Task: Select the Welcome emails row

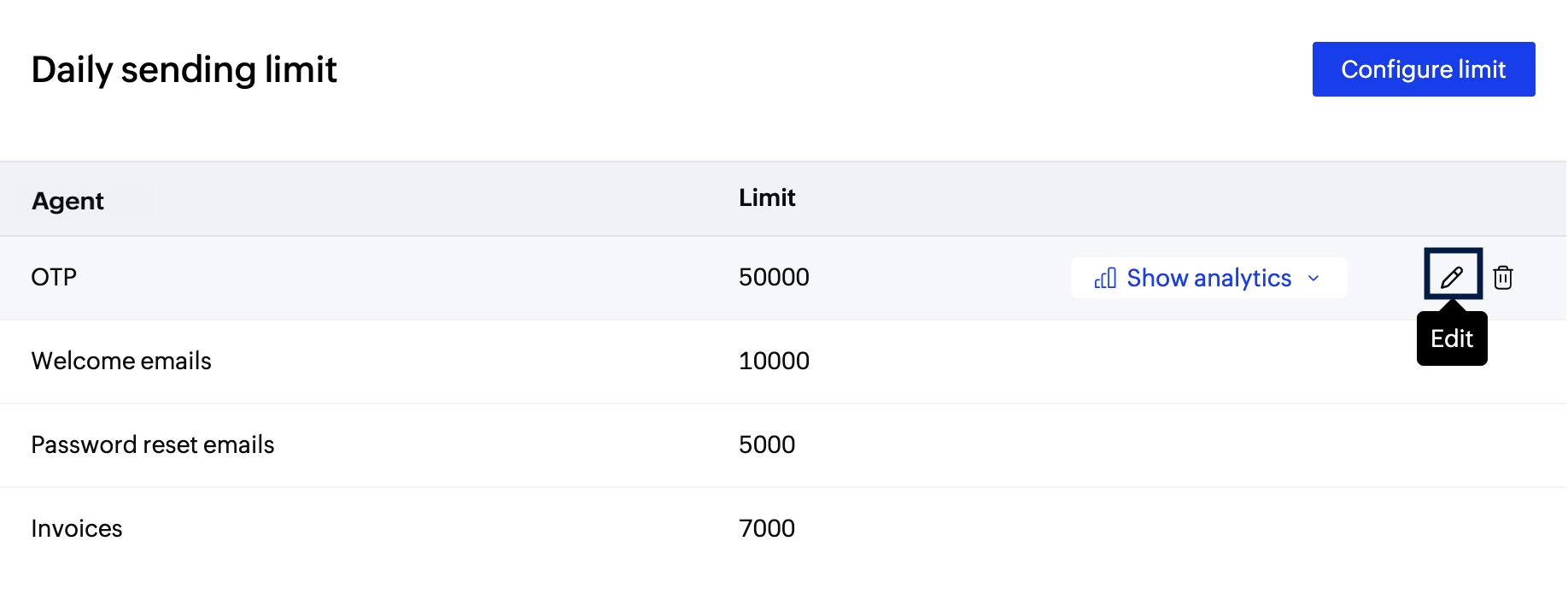Action: 120,361
